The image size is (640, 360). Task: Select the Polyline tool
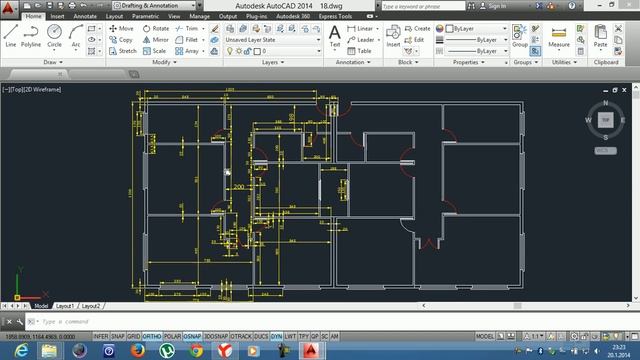tap(31, 36)
